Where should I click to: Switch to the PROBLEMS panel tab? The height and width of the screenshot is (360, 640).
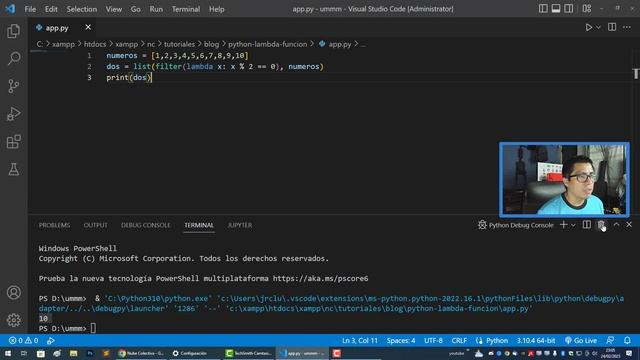pyautogui.click(x=54, y=225)
